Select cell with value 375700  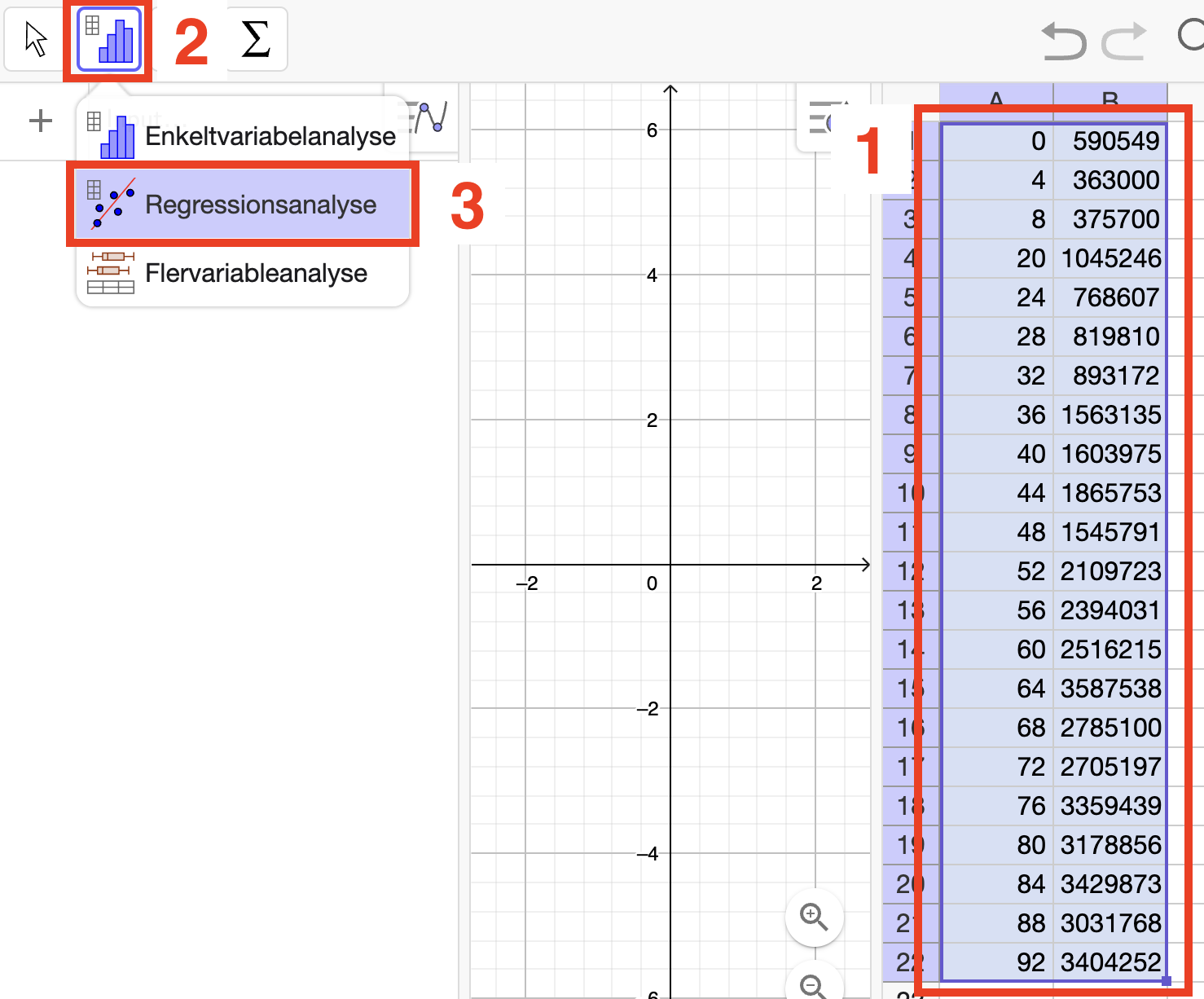pyautogui.click(x=1110, y=219)
